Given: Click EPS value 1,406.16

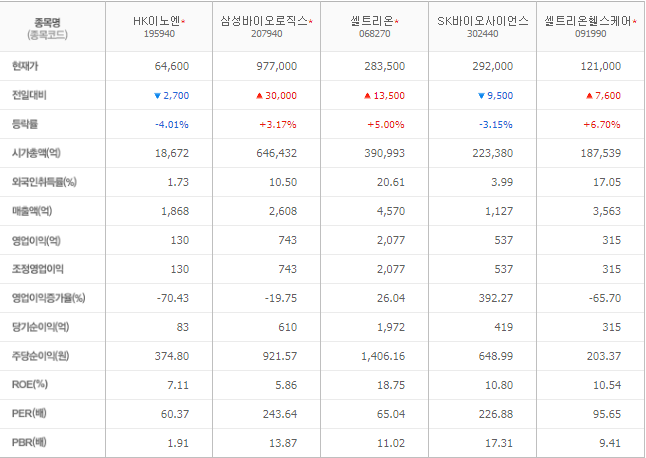Looking at the screenshot, I should (383, 356).
